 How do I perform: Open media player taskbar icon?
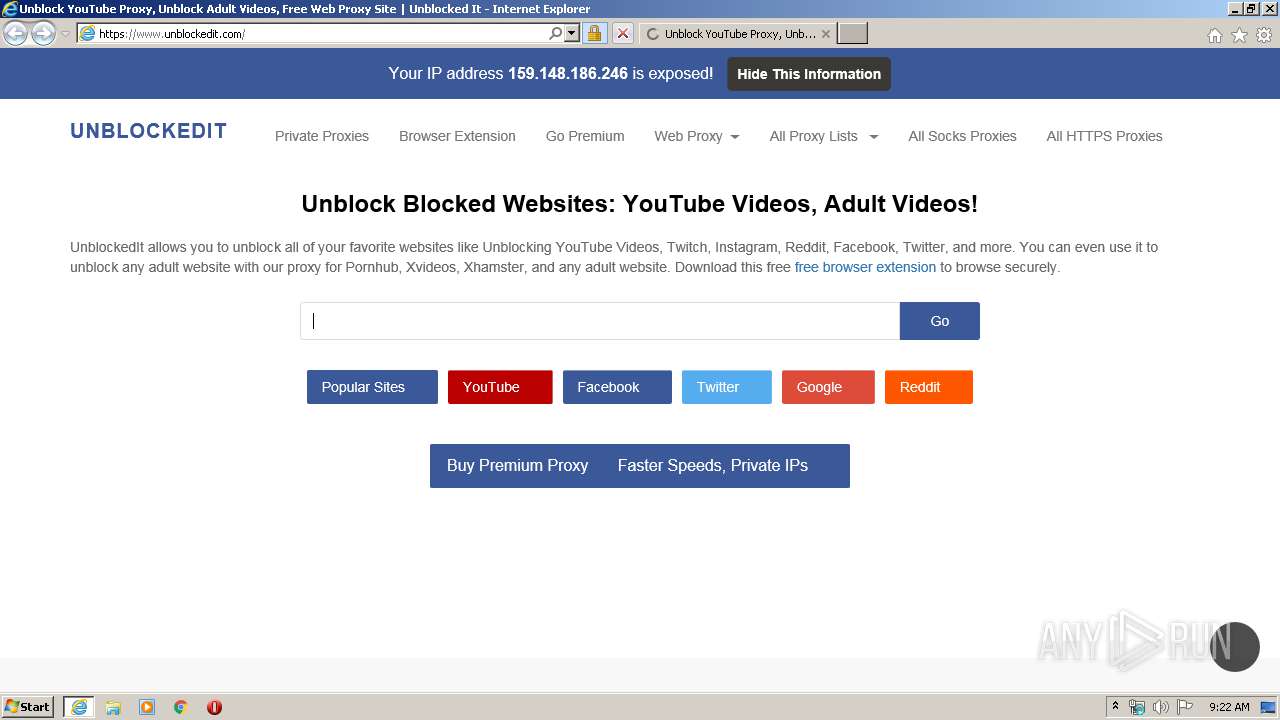tap(147, 707)
